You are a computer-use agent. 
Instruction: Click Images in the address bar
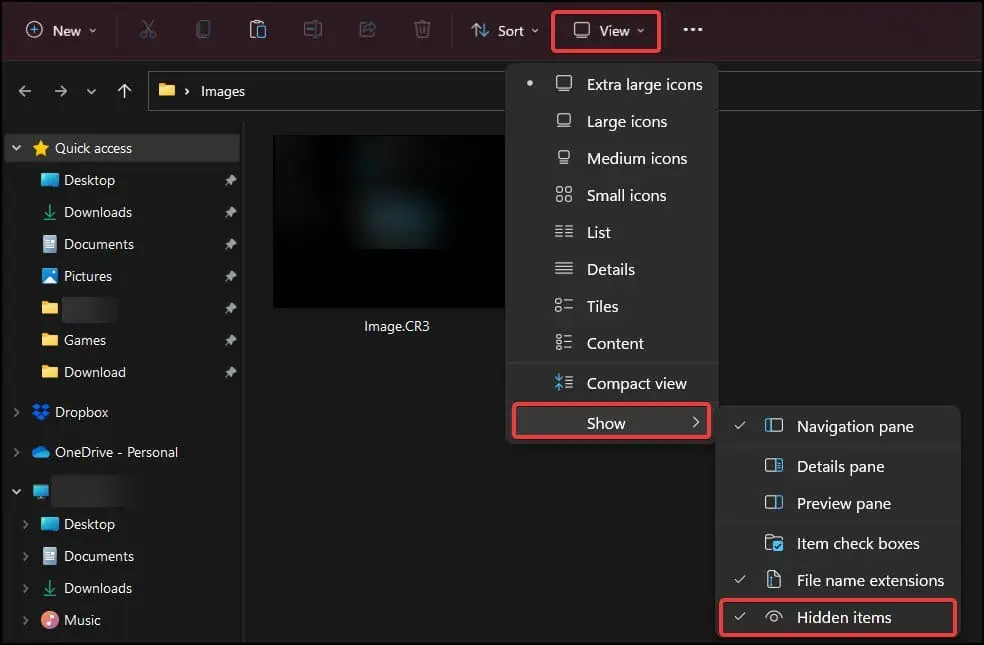click(x=223, y=92)
